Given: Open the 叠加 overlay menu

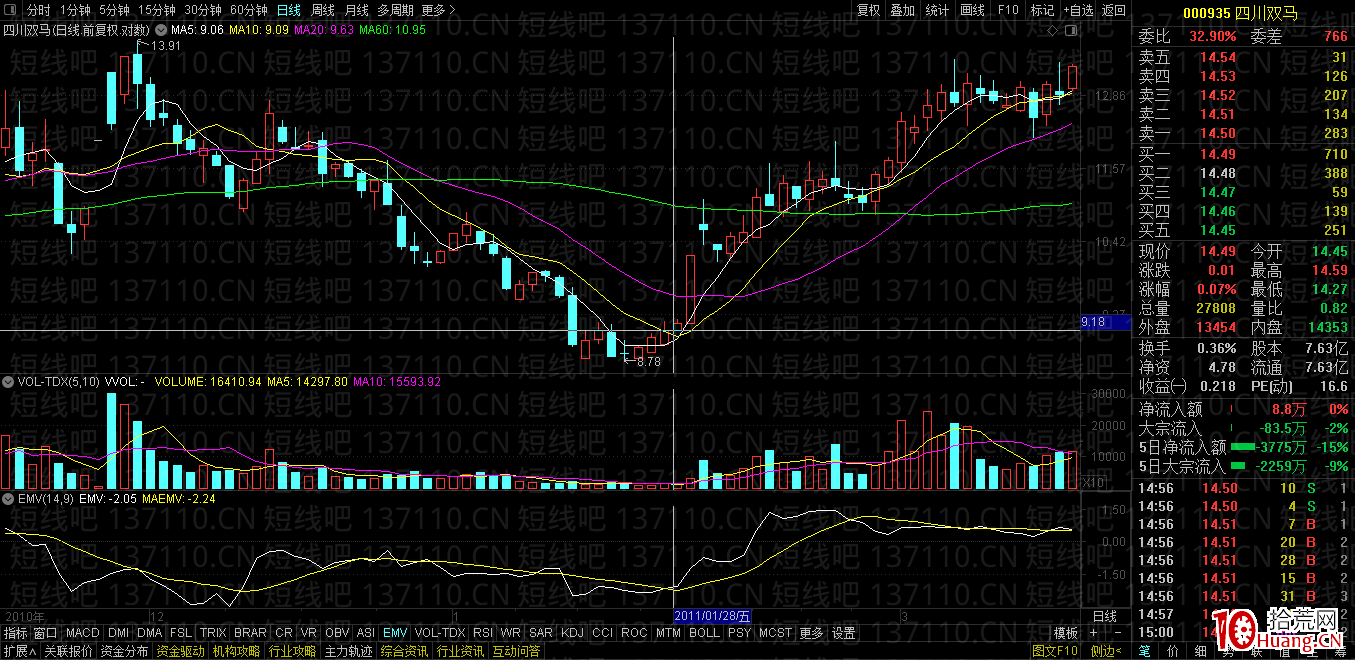Looking at the screenshot, I should [903, 10].
